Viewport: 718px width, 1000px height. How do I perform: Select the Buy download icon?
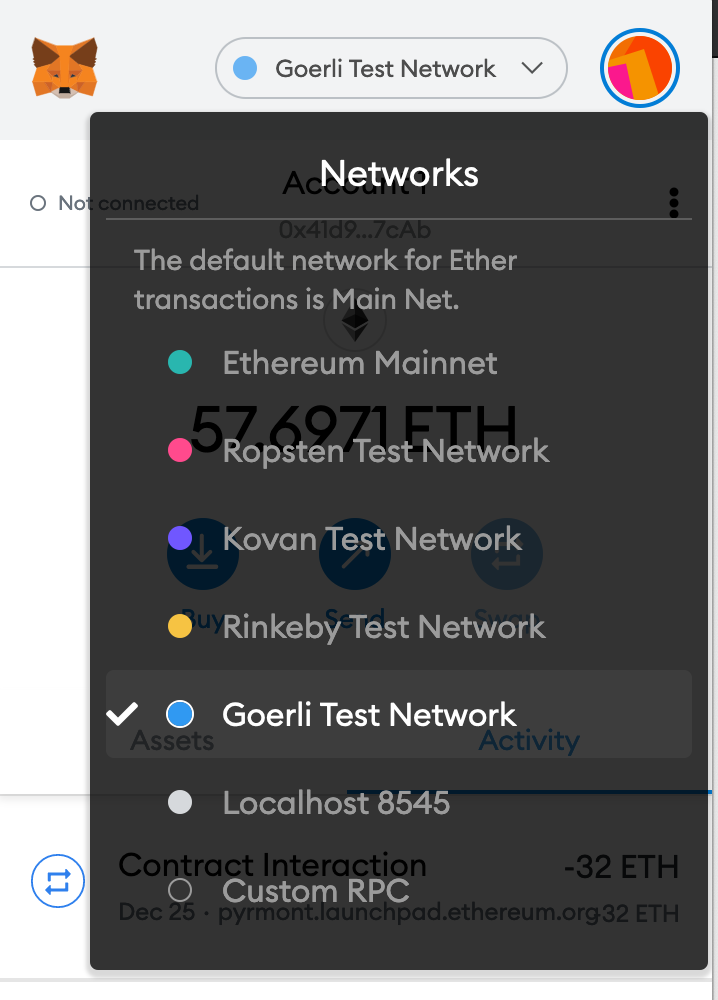pos(203,554)
